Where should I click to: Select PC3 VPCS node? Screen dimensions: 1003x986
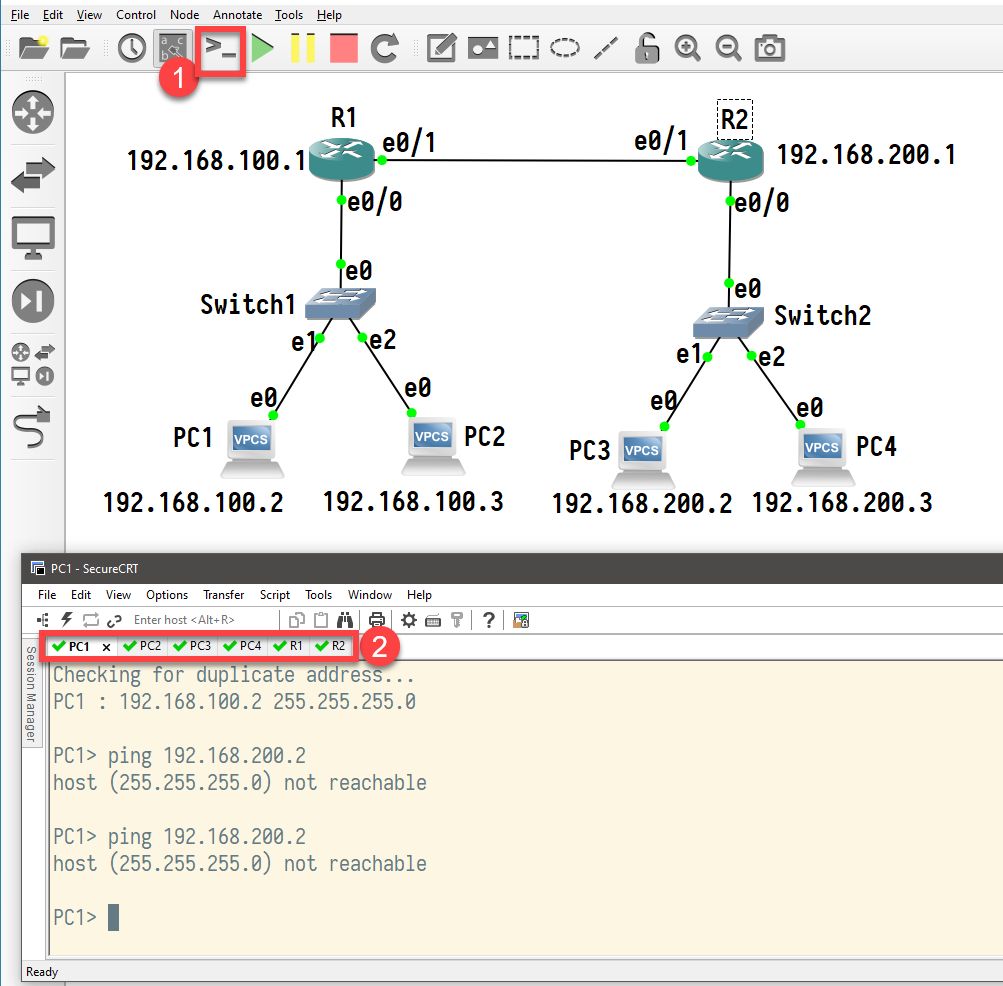click(642, 459)
